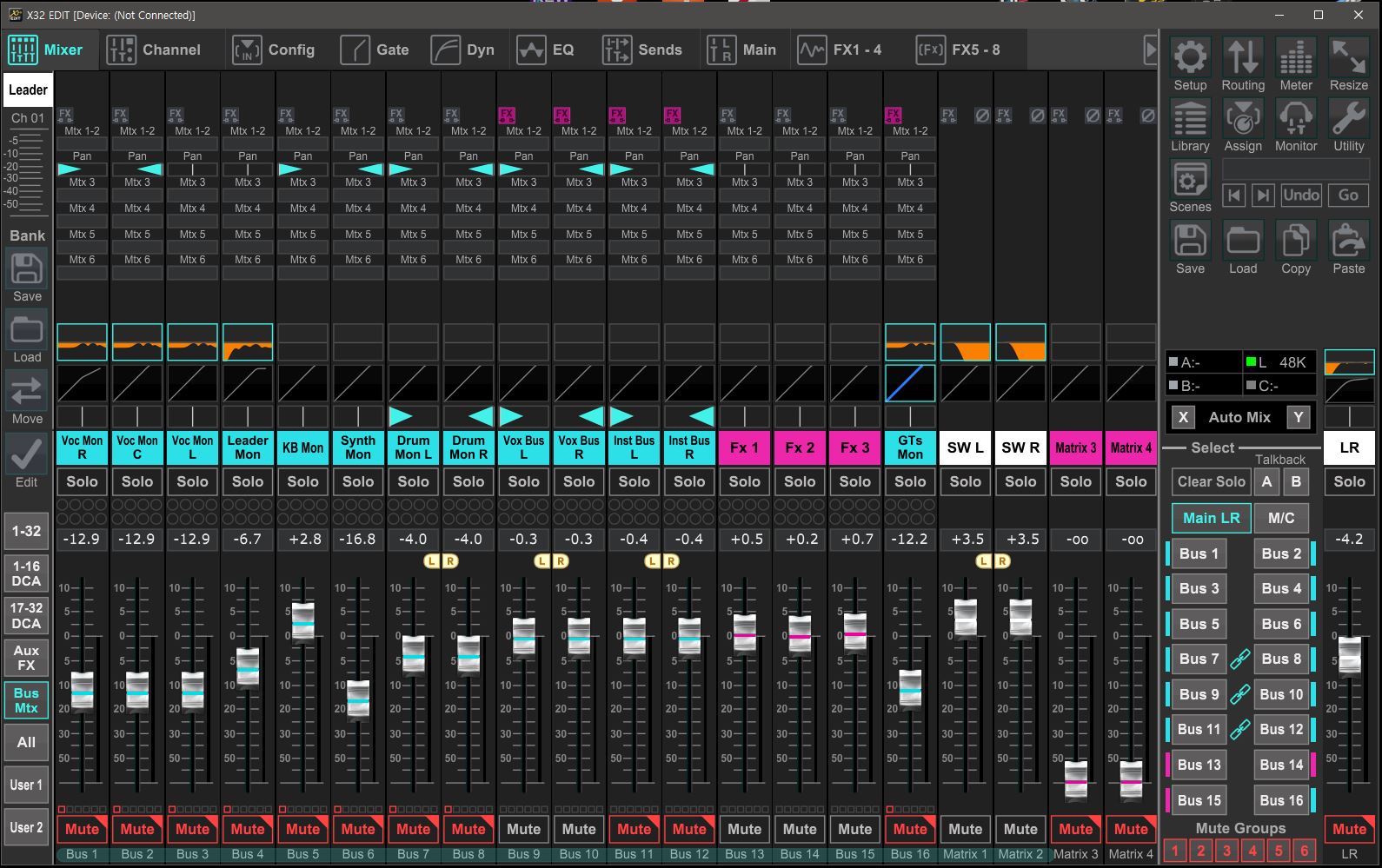
Task: Select the Main LR button
Action: coord(1212,518)
